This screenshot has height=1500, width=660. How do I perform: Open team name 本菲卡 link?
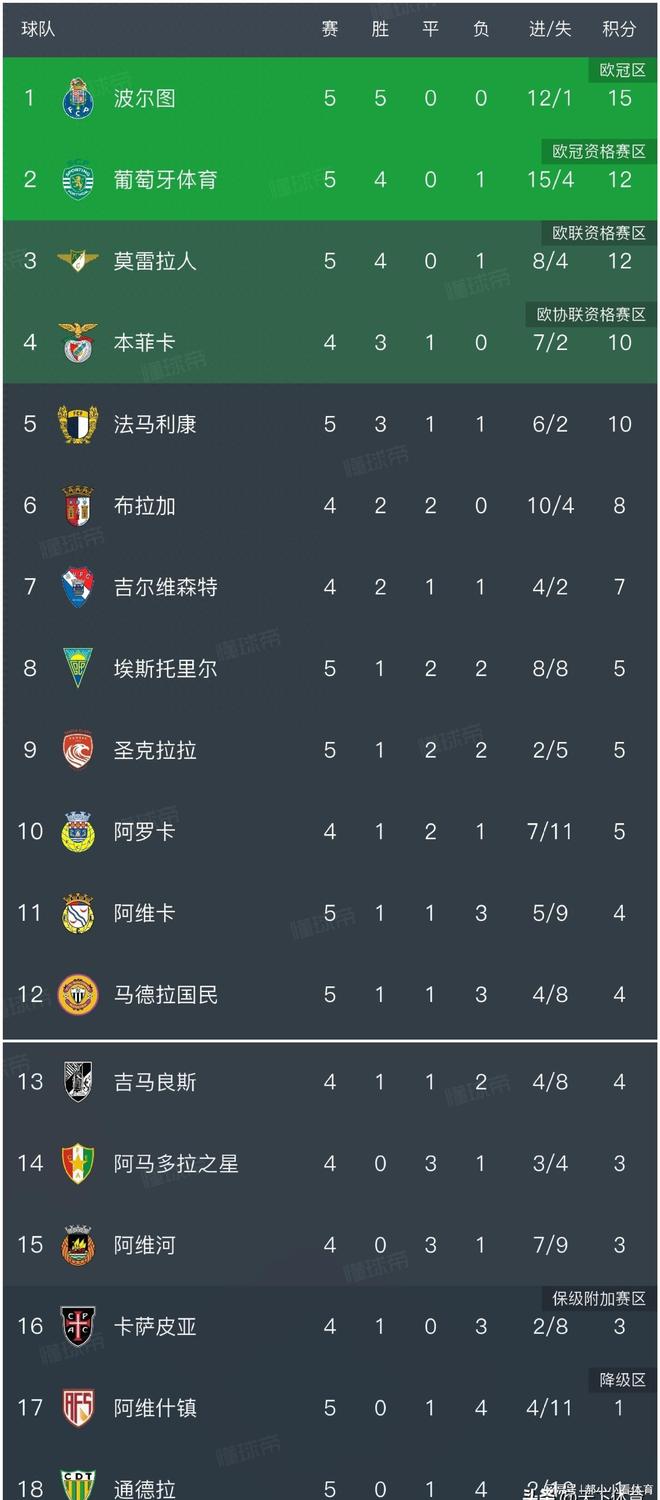click(145, 343)
